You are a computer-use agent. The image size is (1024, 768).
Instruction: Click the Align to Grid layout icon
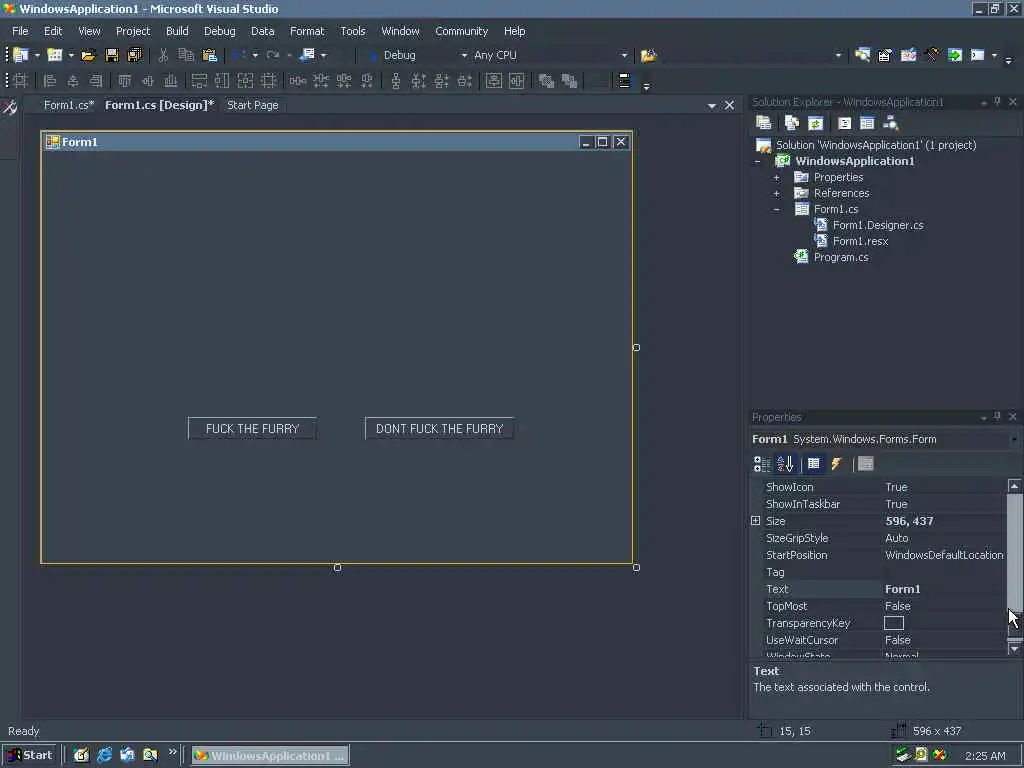coord(20,81)
